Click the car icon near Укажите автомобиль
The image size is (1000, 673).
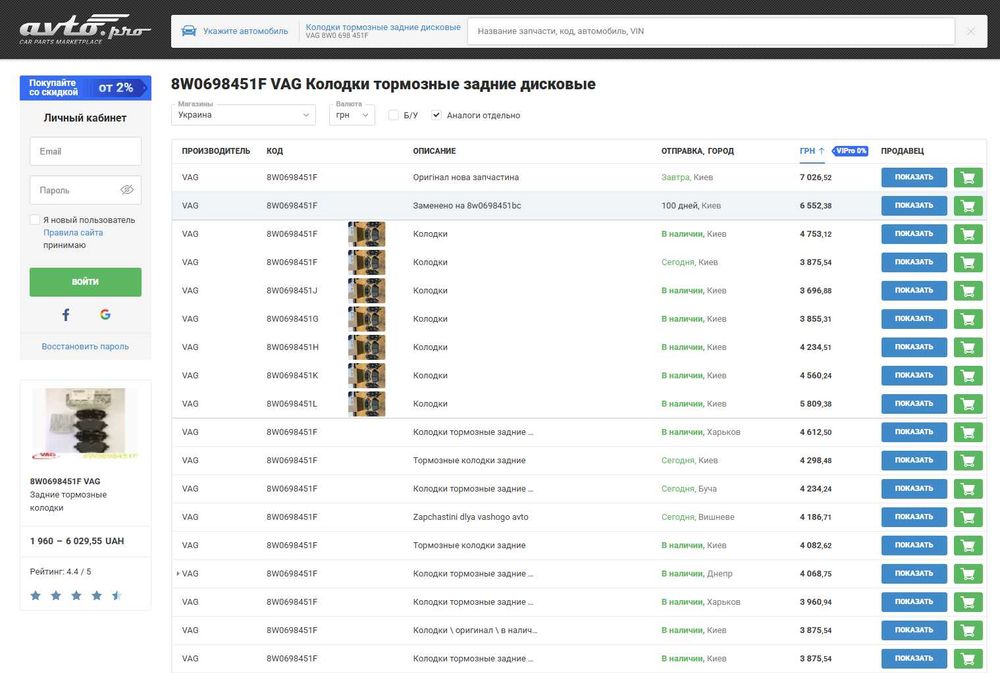pos(189,31)
